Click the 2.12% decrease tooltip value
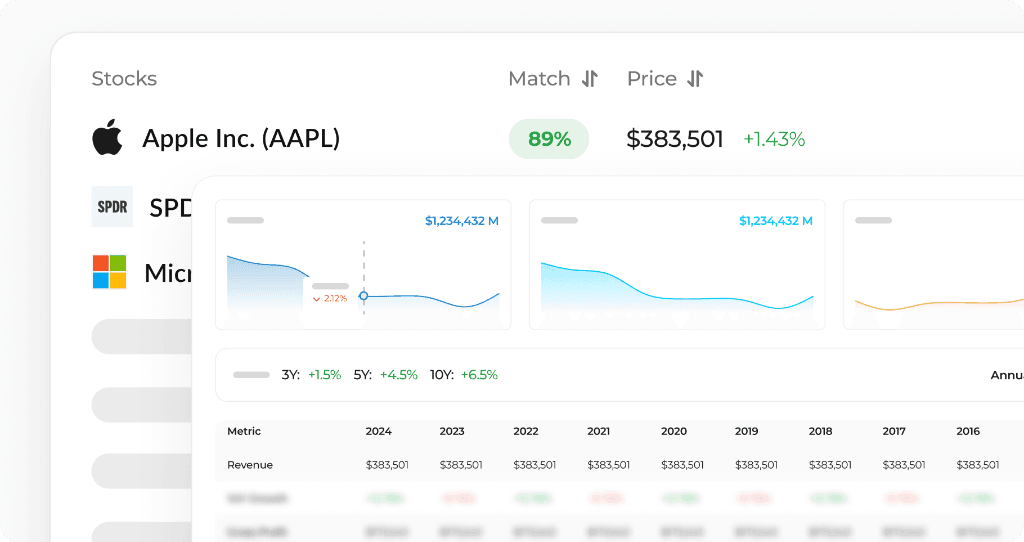Viewport: 1024px width, 542px height. click(330, 298)
